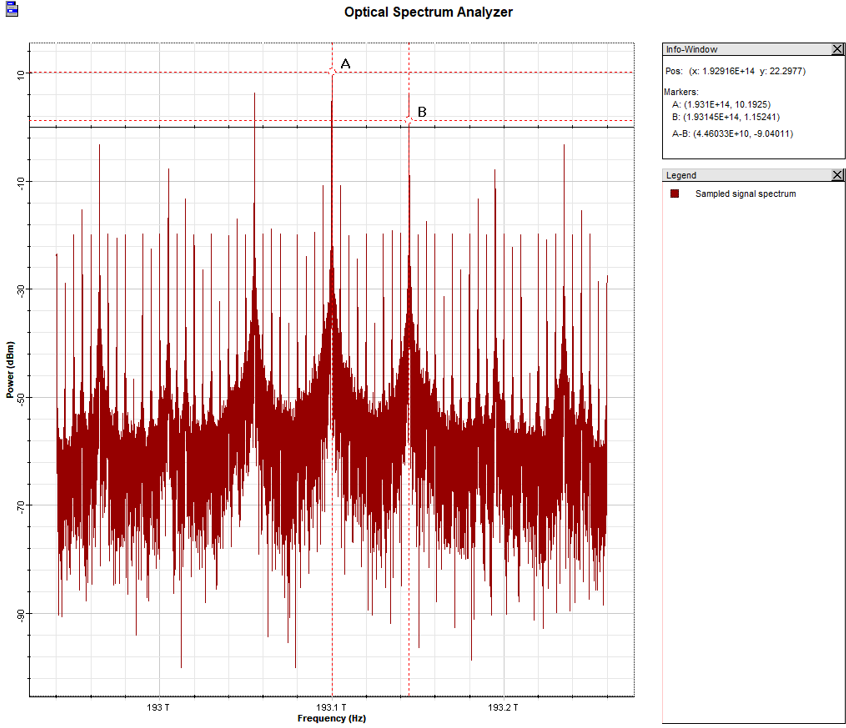The height and width of the screenshot is (728, 846).
Task: Select marker A on the spectrum peak
Action: coord(332,72)
